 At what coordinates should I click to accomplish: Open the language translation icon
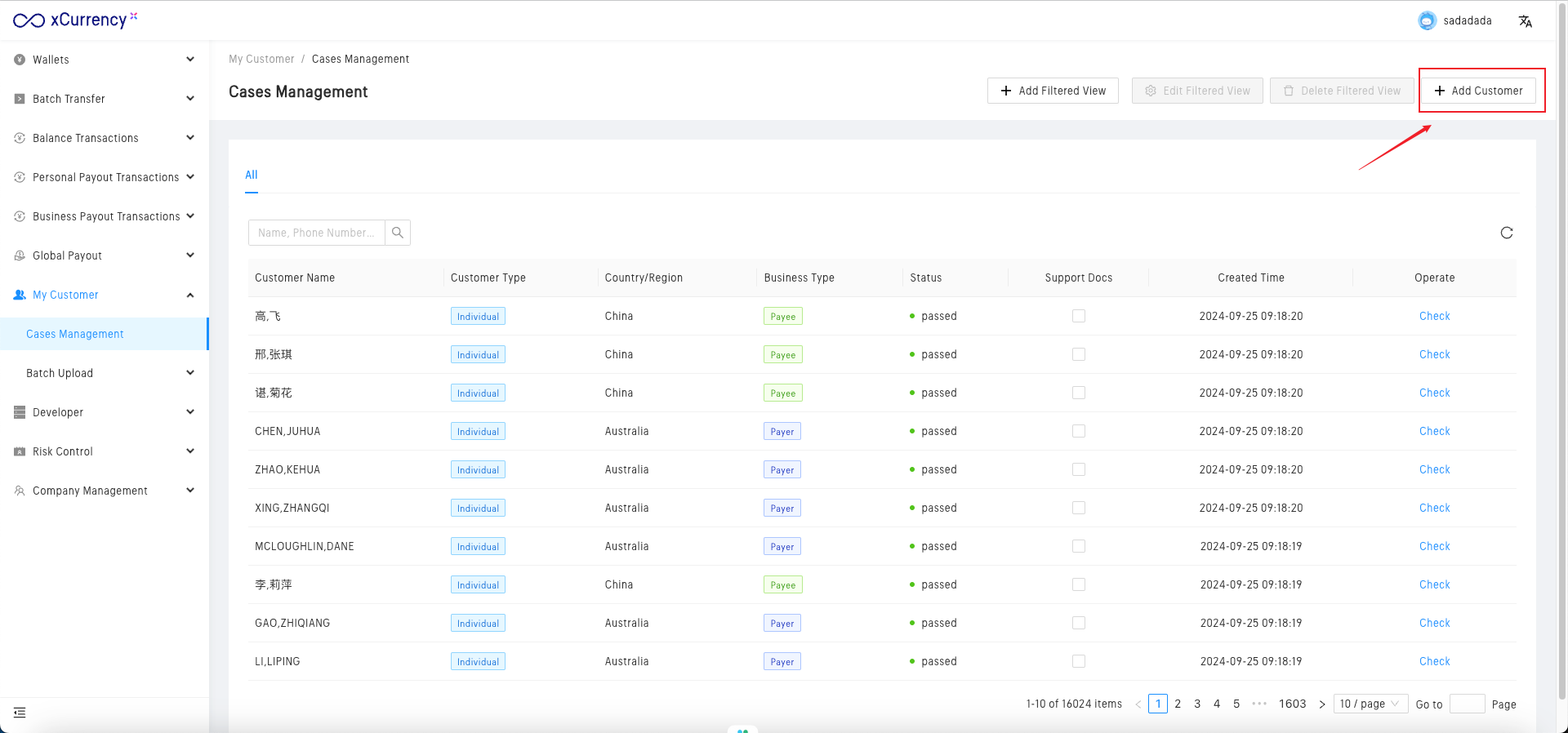1525,21
